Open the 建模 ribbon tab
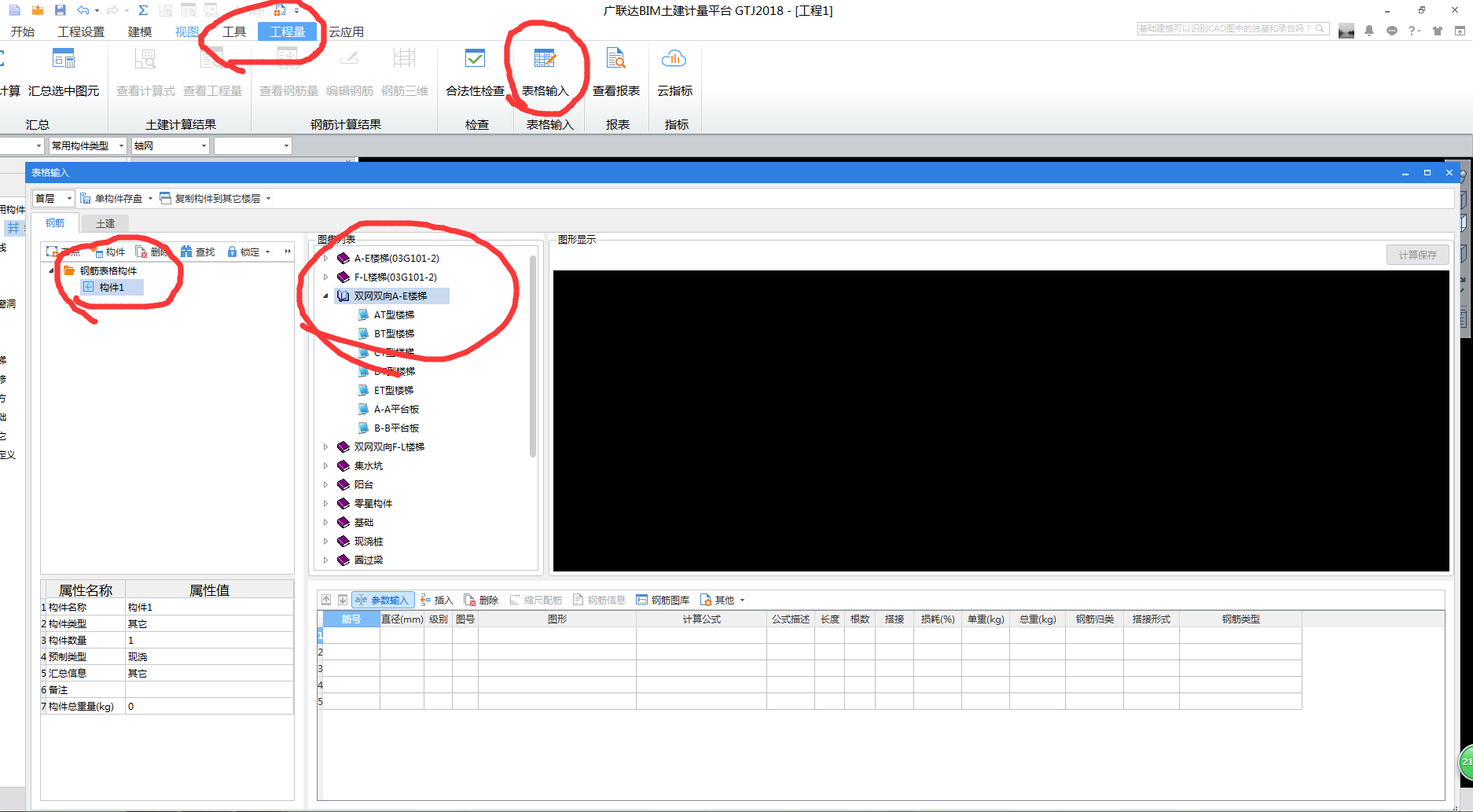Screen dimensions: 1473x812 tap(140, 31)
